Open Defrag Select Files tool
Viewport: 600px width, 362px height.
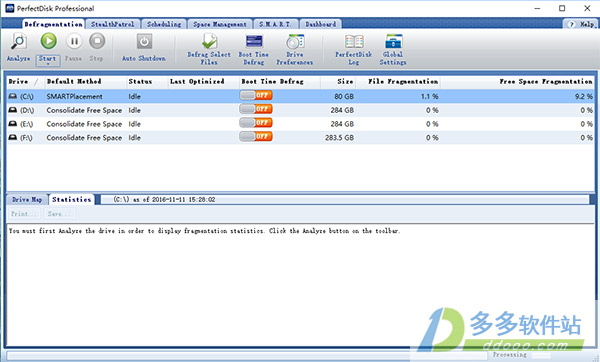pos(209,42)
